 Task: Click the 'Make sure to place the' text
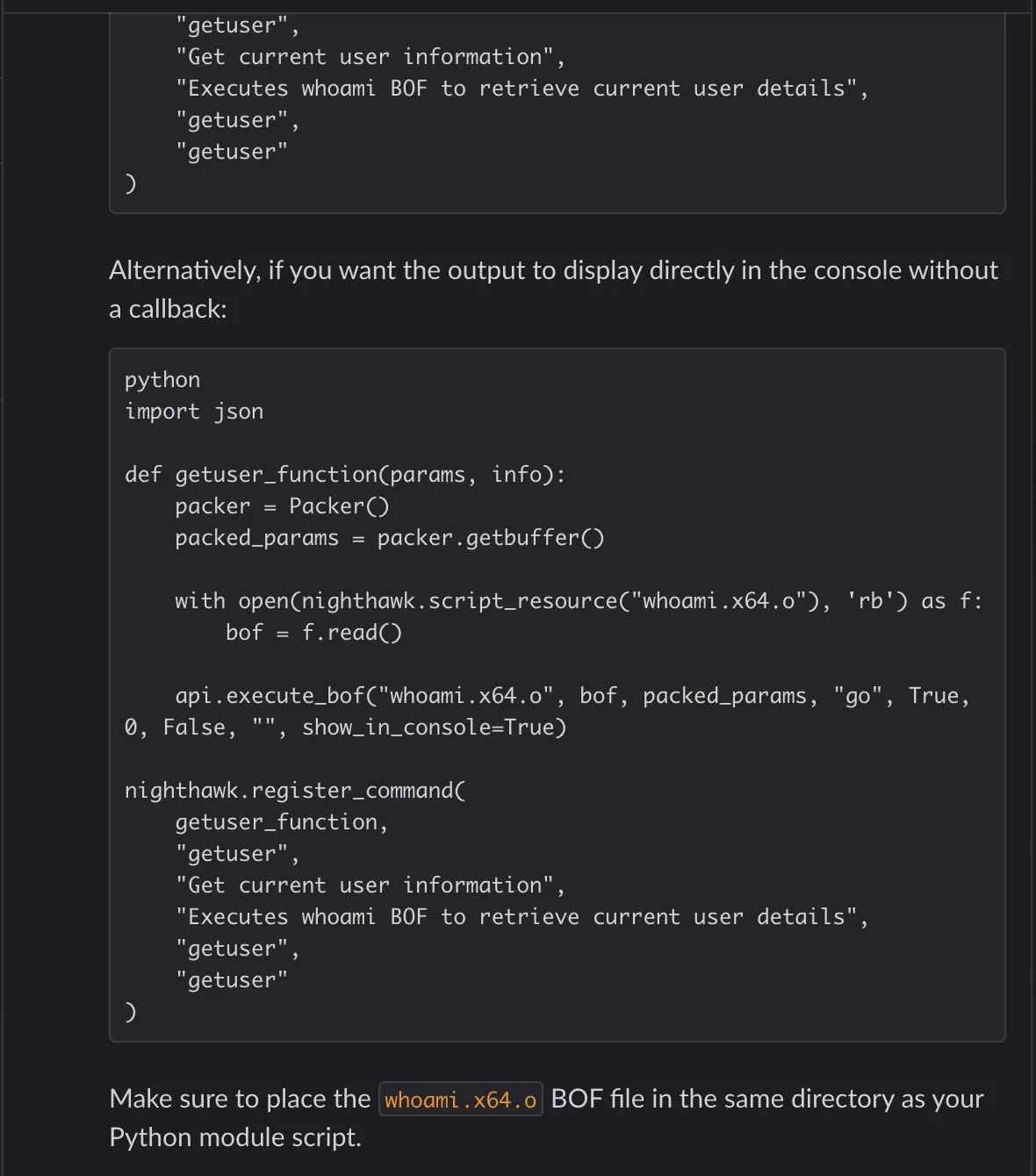tap(240, 1099)
